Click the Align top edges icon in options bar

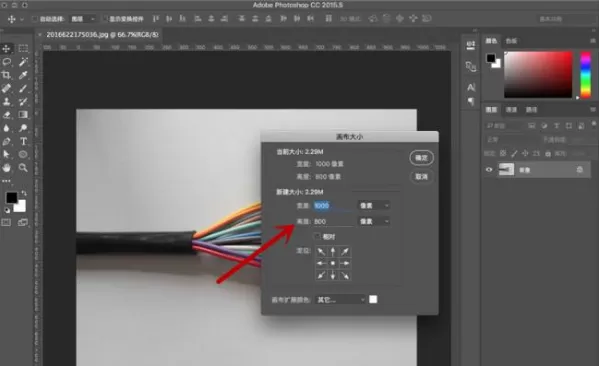pos(156,18)
